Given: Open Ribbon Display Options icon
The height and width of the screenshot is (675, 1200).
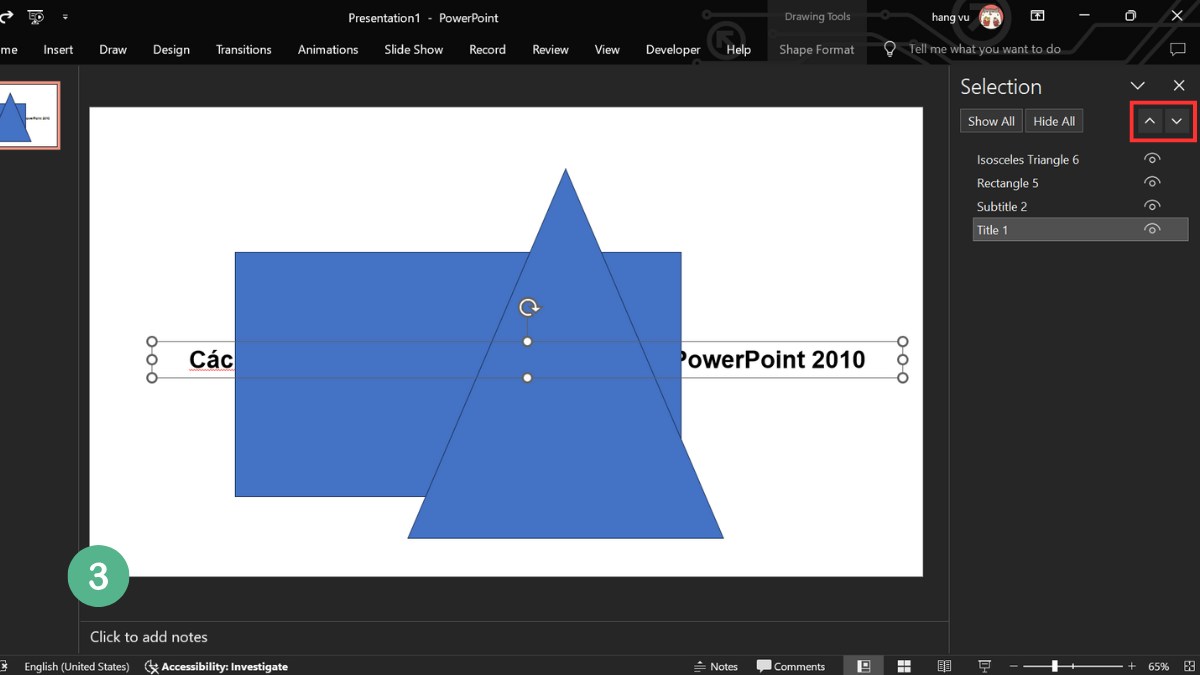Looking at the screenshot, I should (x=1038, y=16).
